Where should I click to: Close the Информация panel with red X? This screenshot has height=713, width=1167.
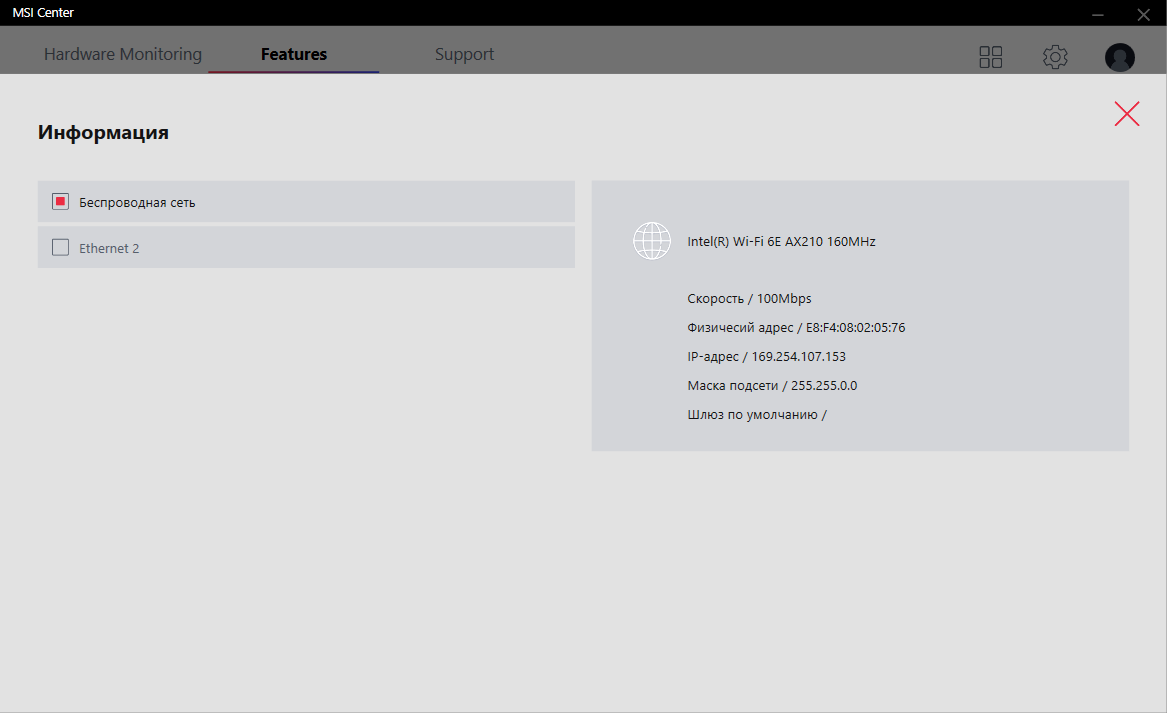pyautogui.click(x=1127, y=114)
